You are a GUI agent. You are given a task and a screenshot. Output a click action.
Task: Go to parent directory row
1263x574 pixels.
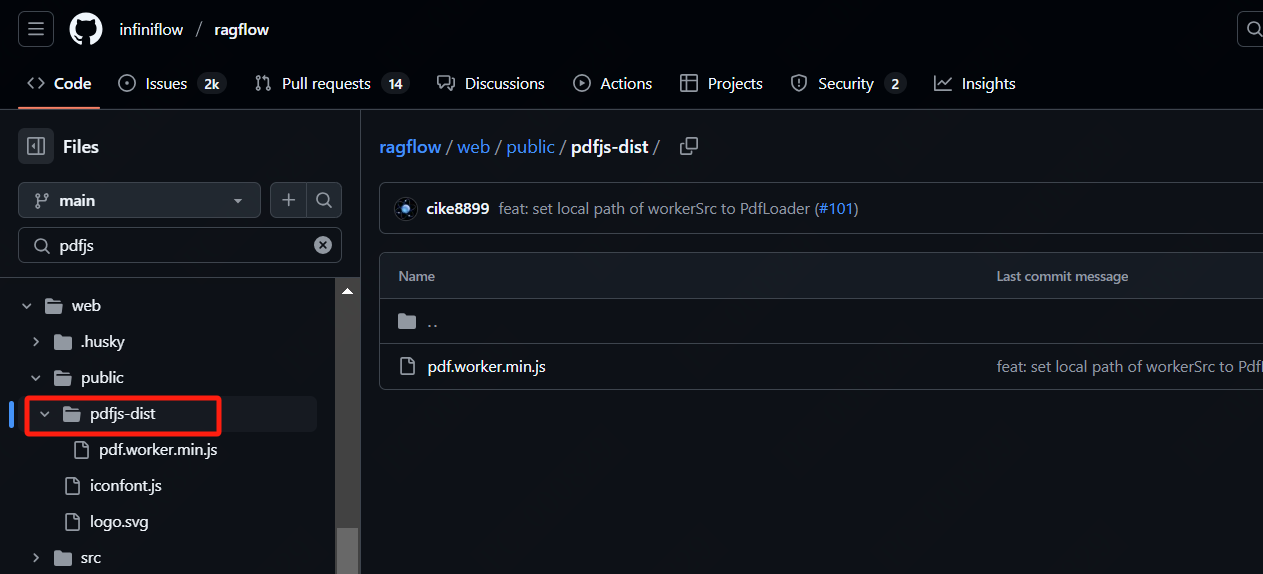pos(820,322)
